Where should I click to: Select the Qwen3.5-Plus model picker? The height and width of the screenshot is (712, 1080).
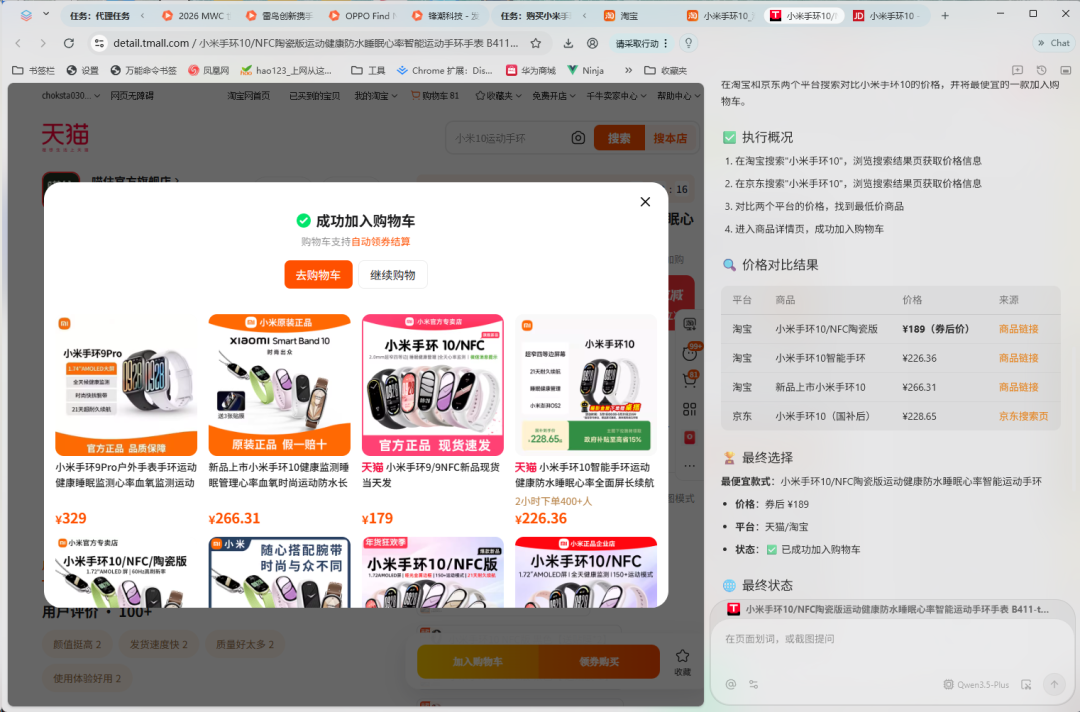pyautogui.click(x=976, y=684)
